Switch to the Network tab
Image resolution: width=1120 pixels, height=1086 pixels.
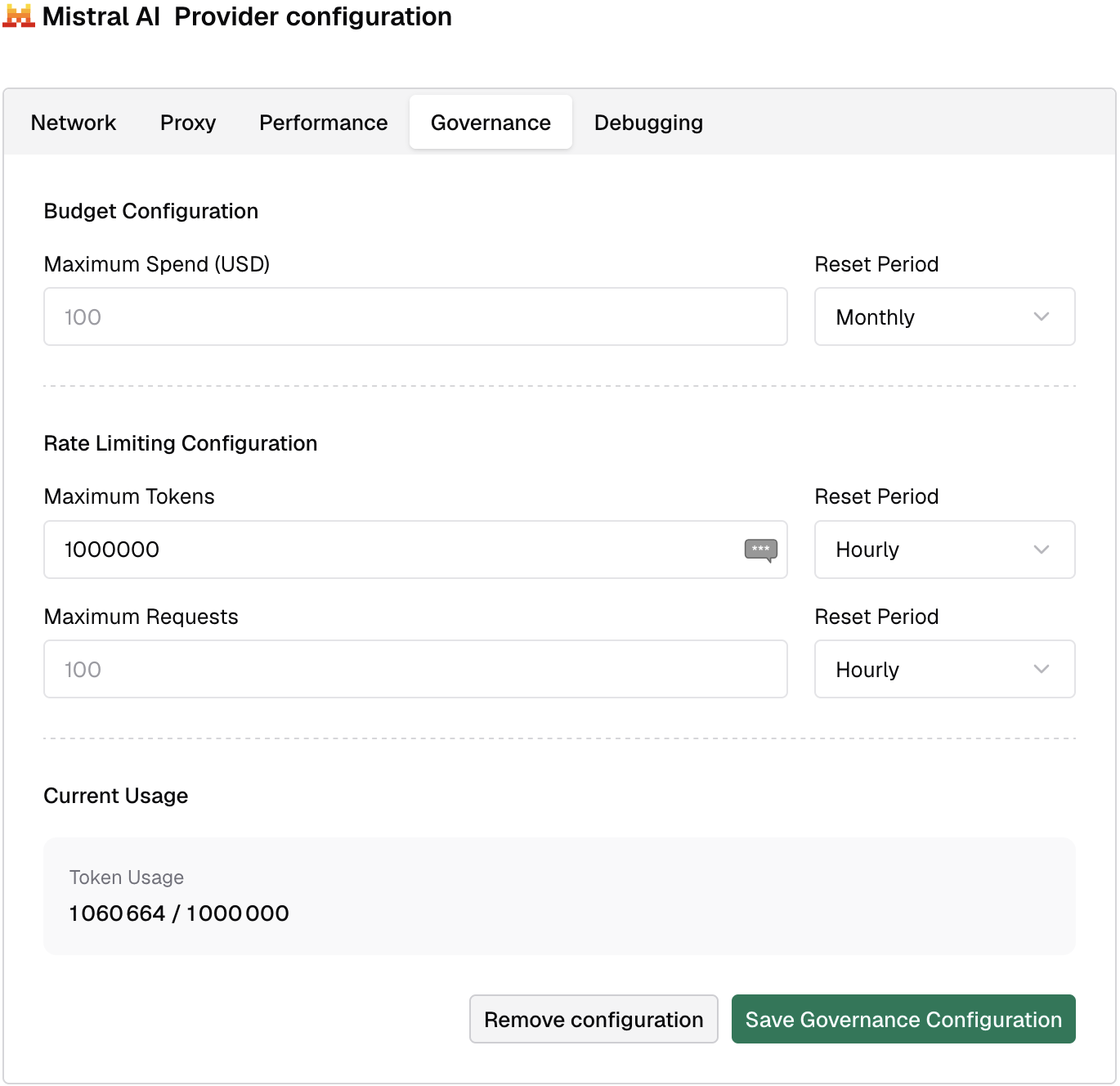[x=74, y=123]
